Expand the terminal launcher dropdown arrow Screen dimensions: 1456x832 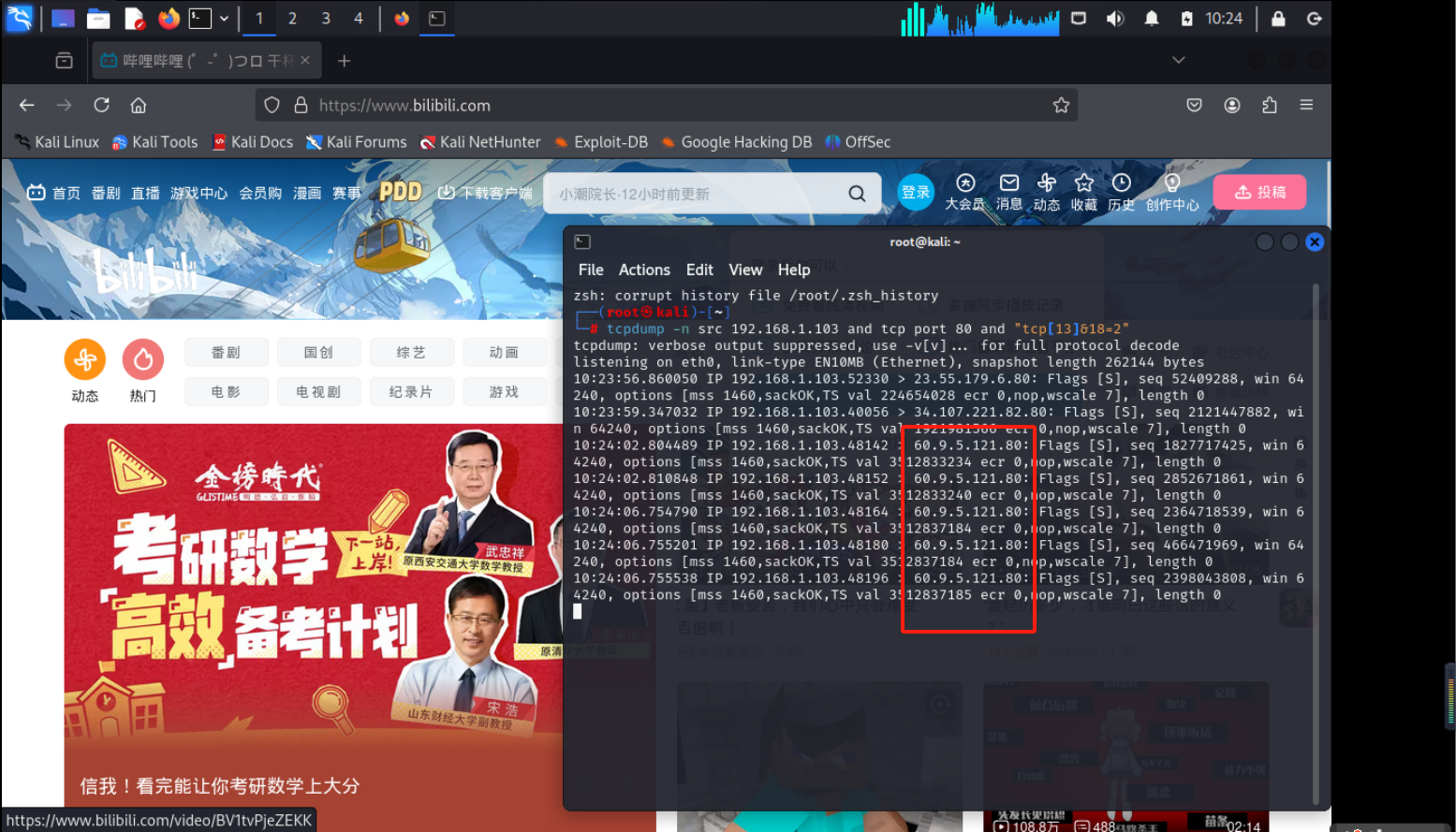click(224, 18)
